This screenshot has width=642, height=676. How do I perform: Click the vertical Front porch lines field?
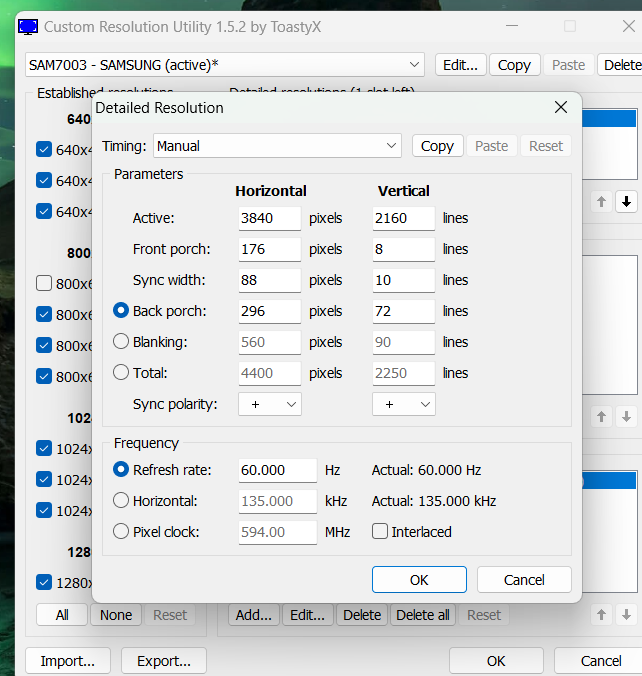tap(403, 249)
